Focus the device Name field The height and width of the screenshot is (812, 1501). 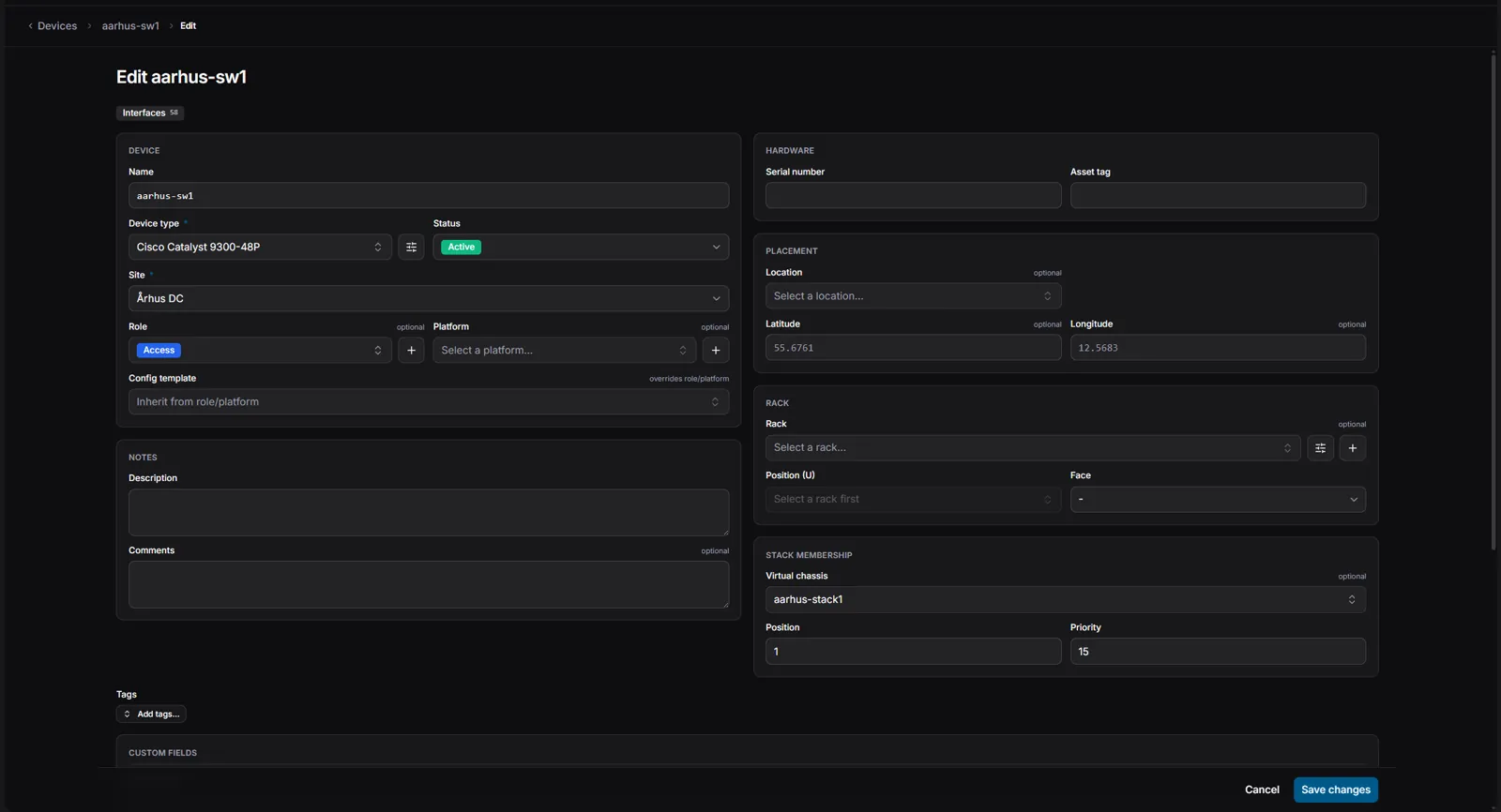(429, 195)
